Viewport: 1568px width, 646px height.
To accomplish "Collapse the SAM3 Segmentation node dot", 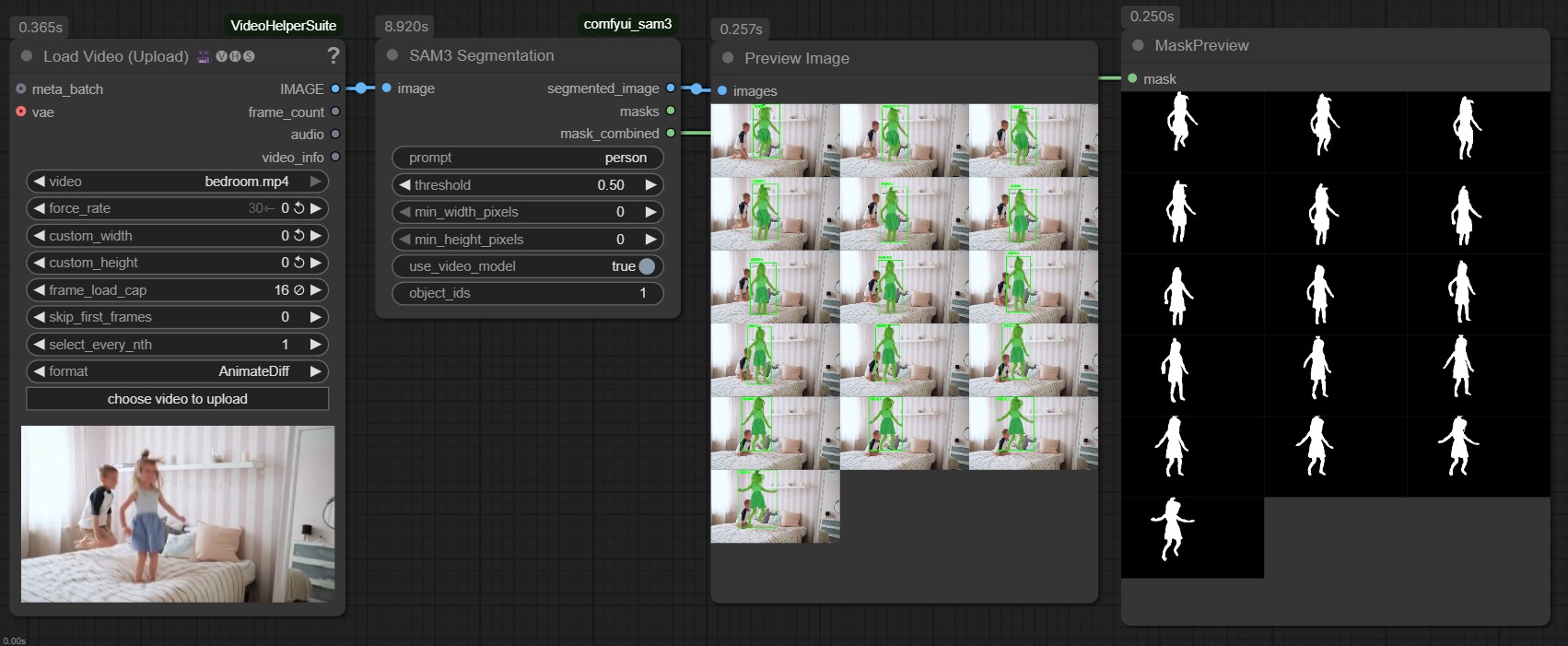I will 392,55.
